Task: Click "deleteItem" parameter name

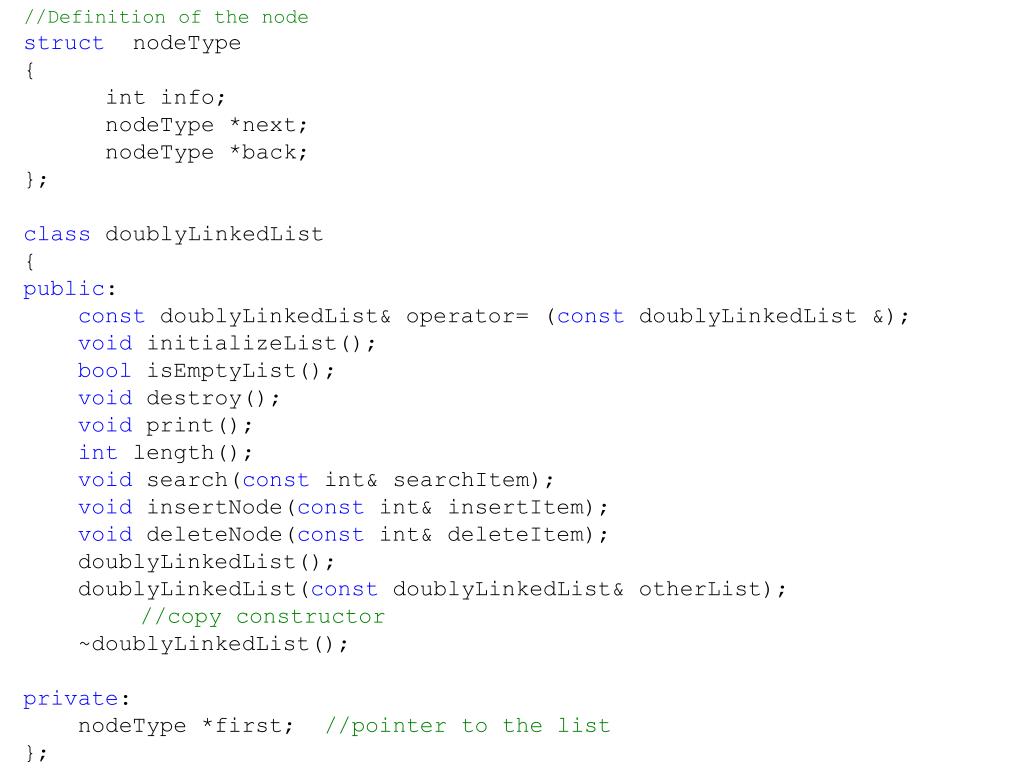Action: pos(516,536)
